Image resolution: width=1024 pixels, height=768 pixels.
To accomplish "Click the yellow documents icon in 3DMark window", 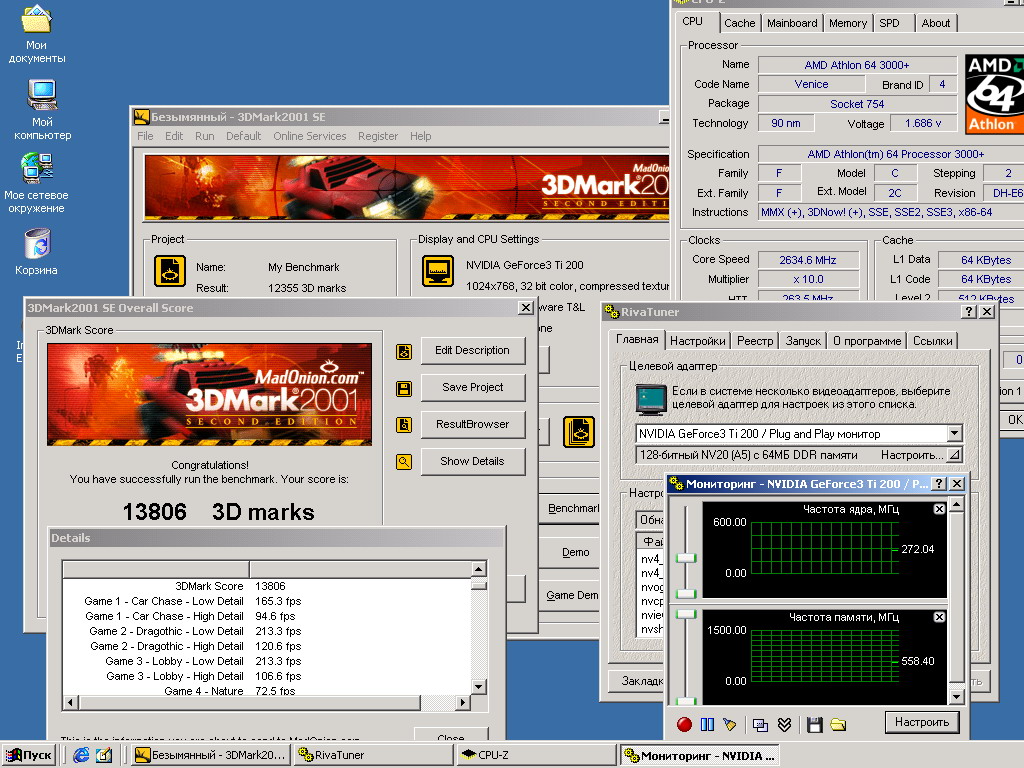I will 579,432.
